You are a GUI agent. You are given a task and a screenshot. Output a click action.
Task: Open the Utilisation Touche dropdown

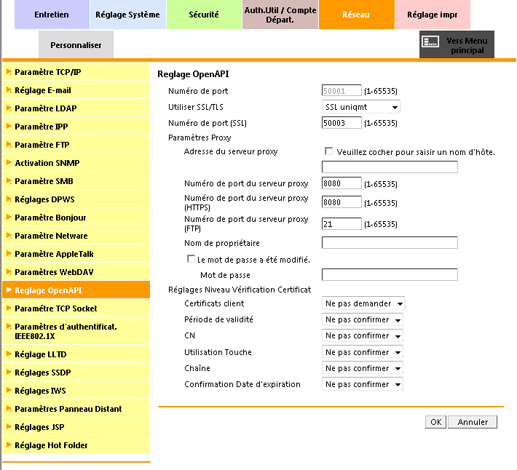[363, 352]
